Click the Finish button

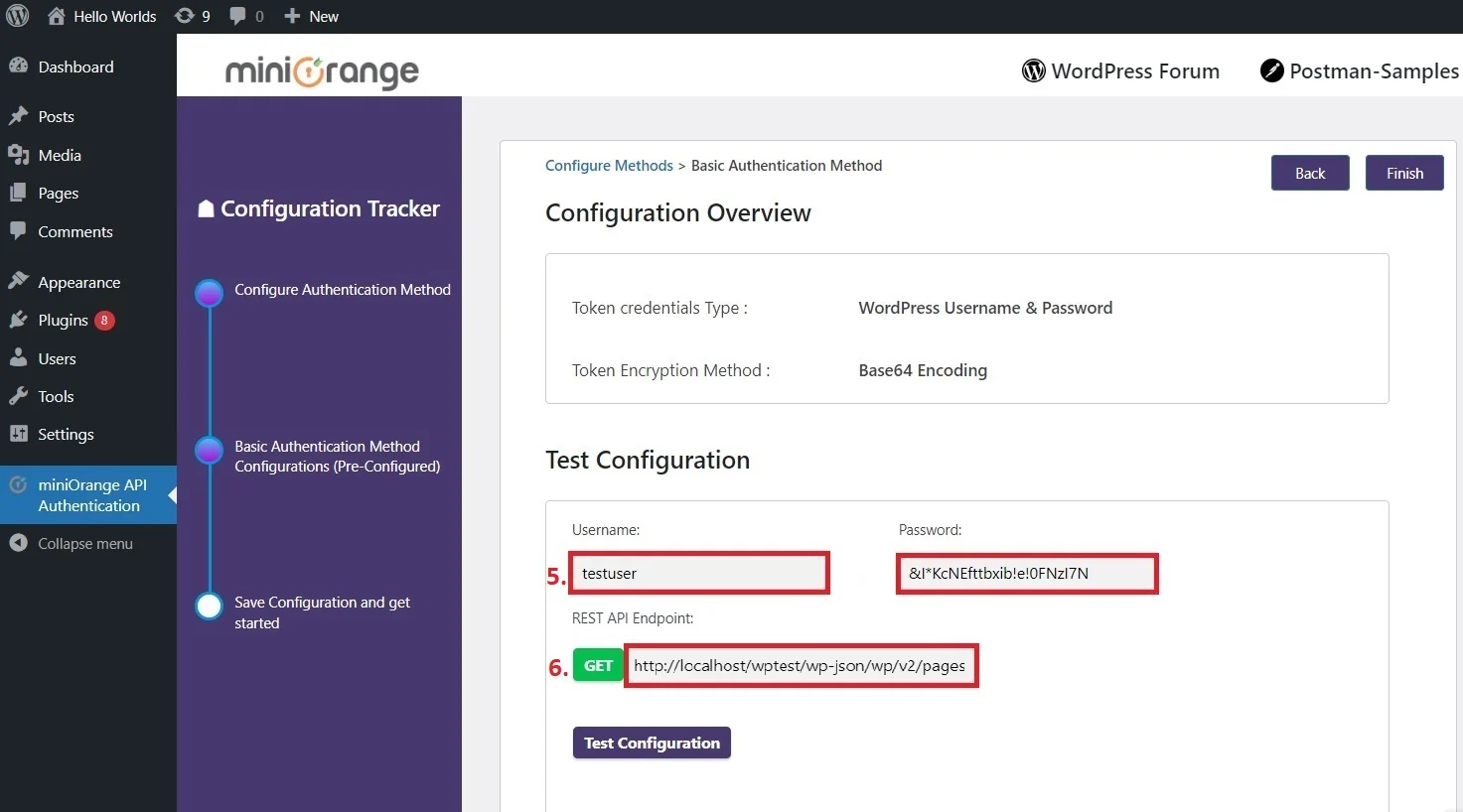tap(1404, 173)
